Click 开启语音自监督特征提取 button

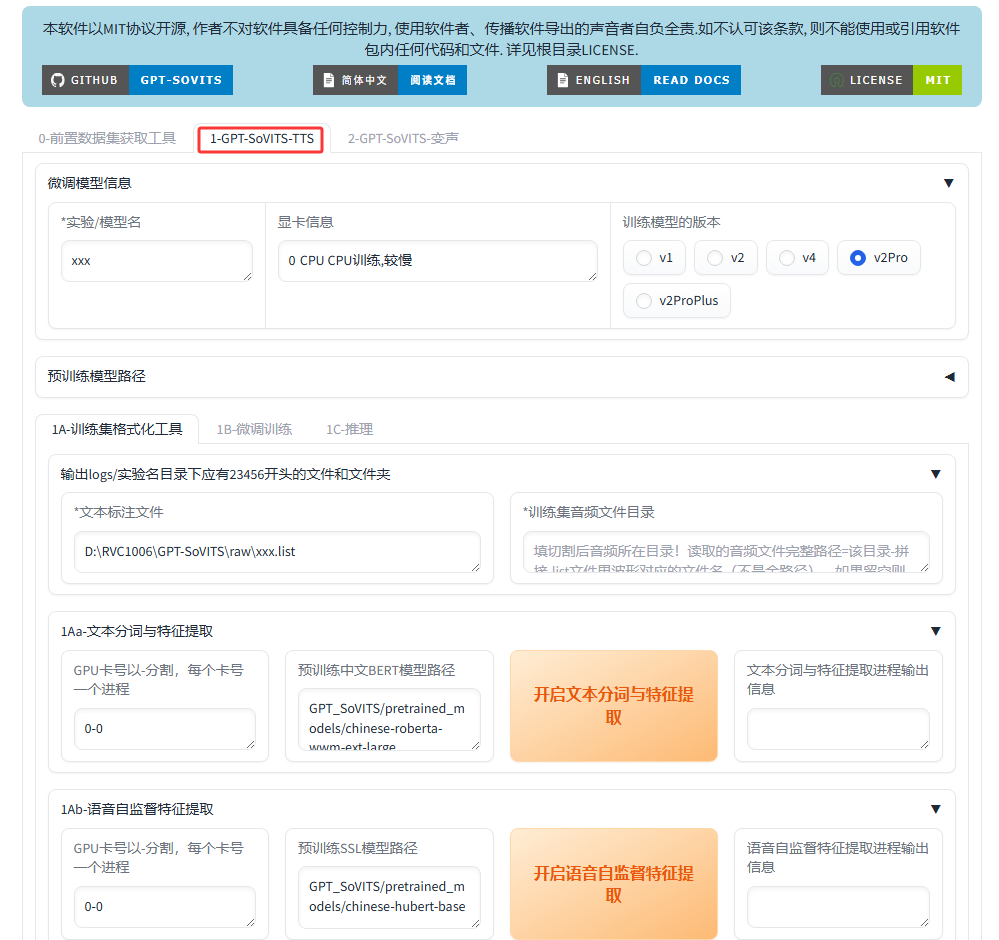pyautogui.click(x=613, y=884)
